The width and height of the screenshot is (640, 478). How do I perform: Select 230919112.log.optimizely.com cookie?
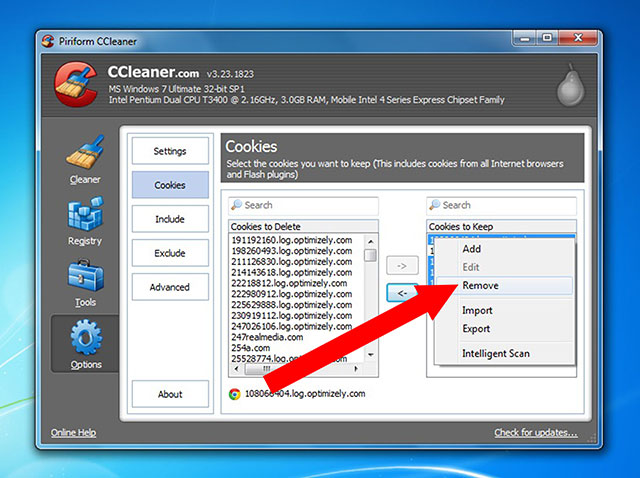pos(292,316)
